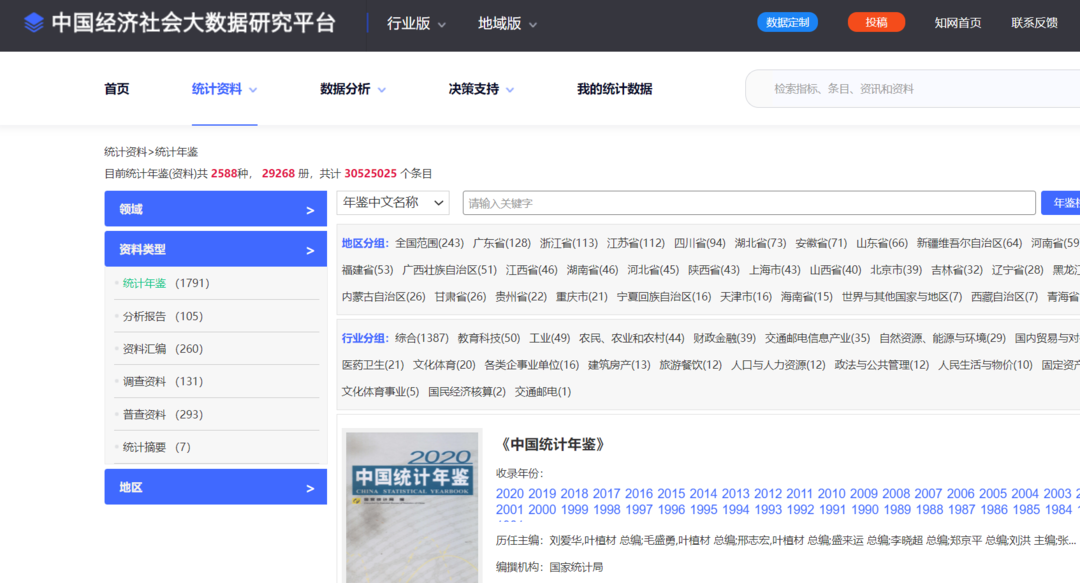Filter by 江苏省(112)
1080x583 pixels.
pyautogui.click(x=635, y=243)
